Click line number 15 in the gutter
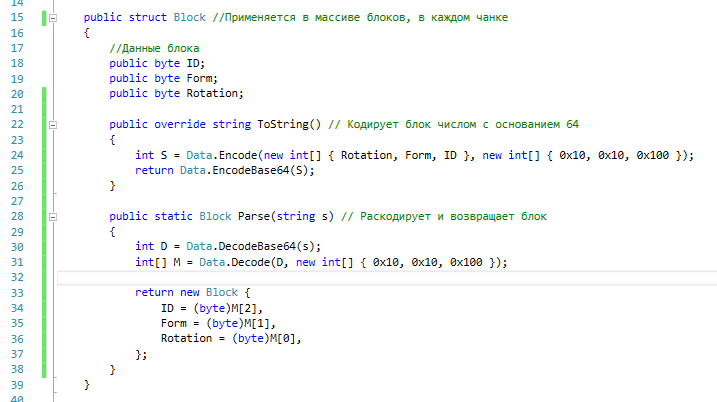 point(17,17)
